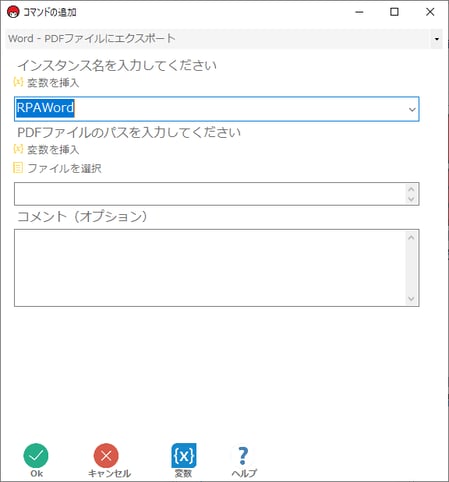Click the ファイルを選択 document icon

click(x=18, y=168)
